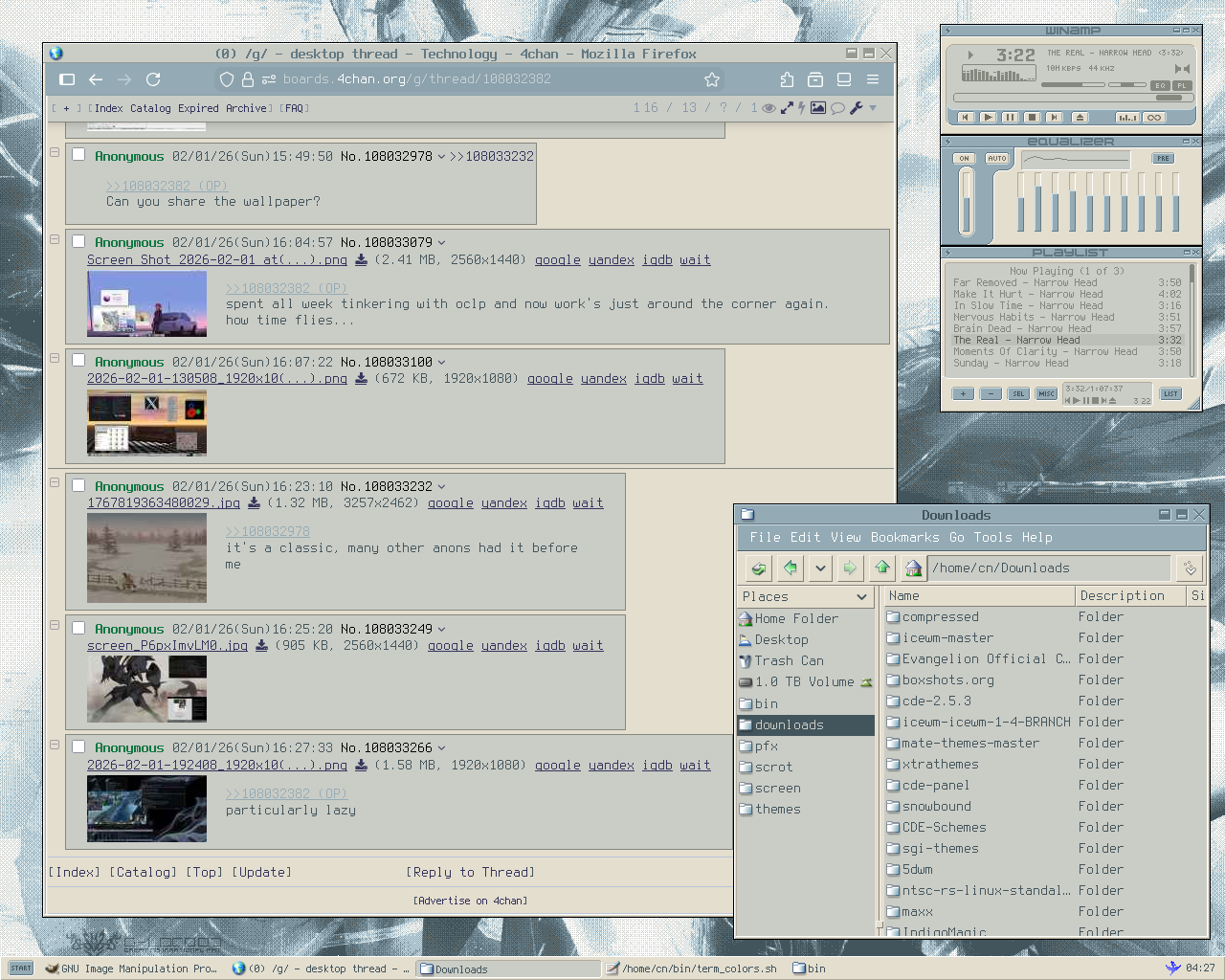Click the home folder icon in file manager toolbar
Image resolution: width=1225 pixels, height=980 pixels.
(x=913, y=568)
